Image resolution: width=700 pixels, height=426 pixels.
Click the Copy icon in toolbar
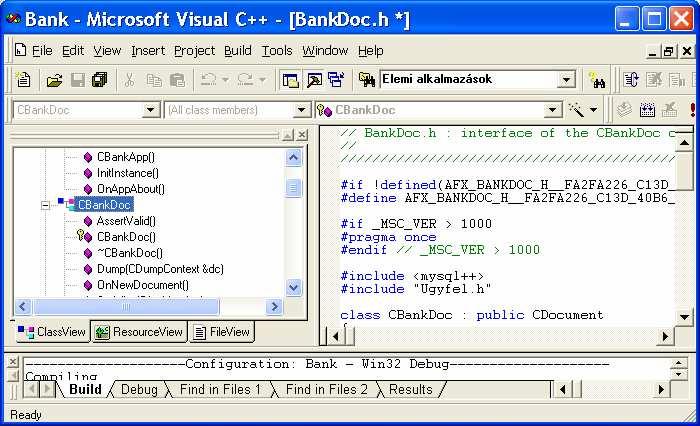click(154, 80)
